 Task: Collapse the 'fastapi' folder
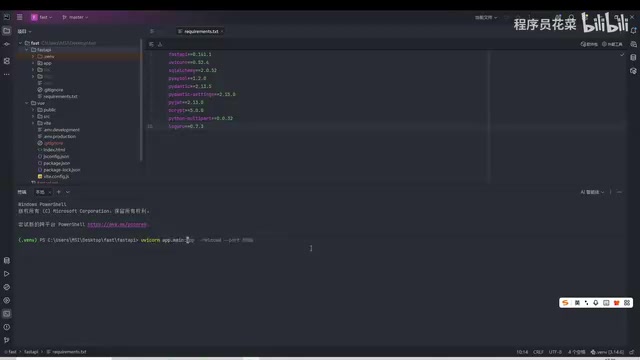click(x=27, y=50)
